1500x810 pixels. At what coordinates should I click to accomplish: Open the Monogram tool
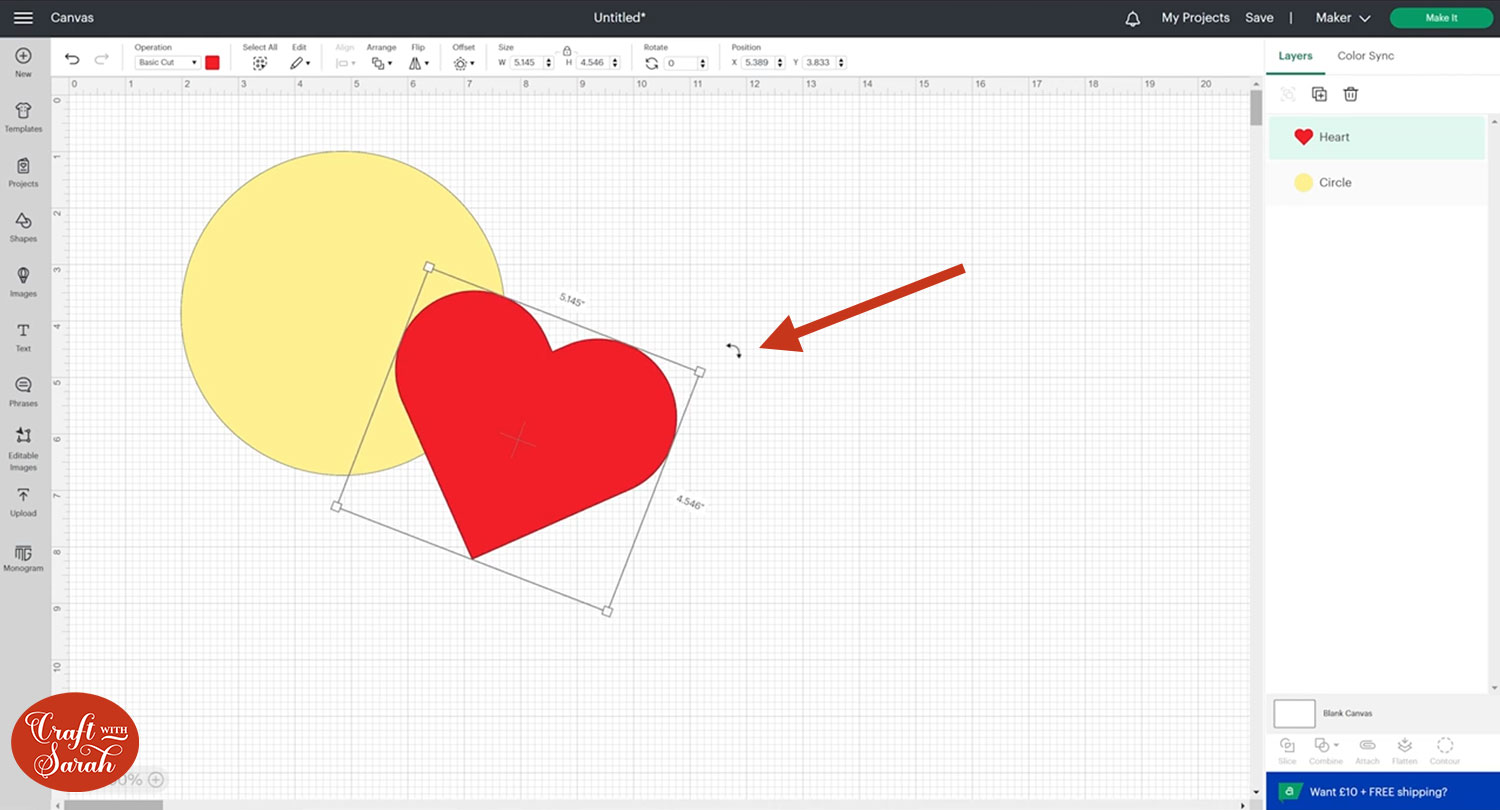pos(23,557)
